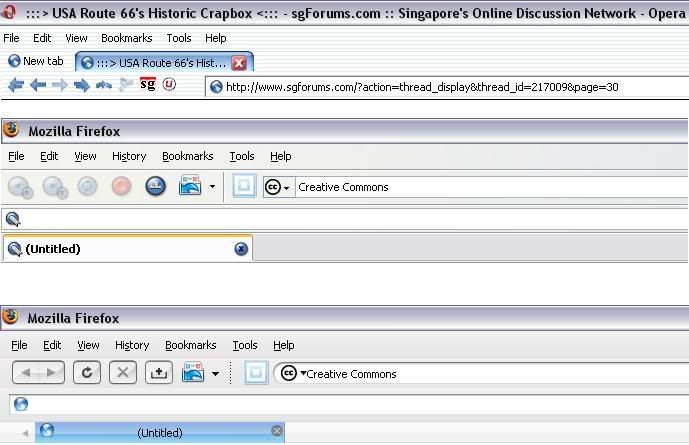Viewport: 689px width, 445px height.
Task: Click square window icon in upper Firefox
Action: 244,186
